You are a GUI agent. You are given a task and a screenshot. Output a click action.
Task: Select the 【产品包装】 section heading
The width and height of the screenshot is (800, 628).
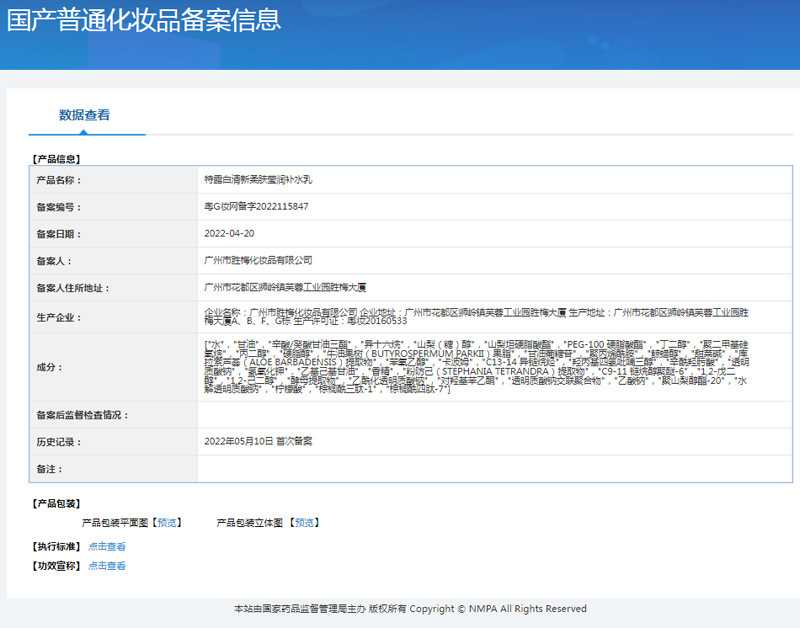[56, 504]
